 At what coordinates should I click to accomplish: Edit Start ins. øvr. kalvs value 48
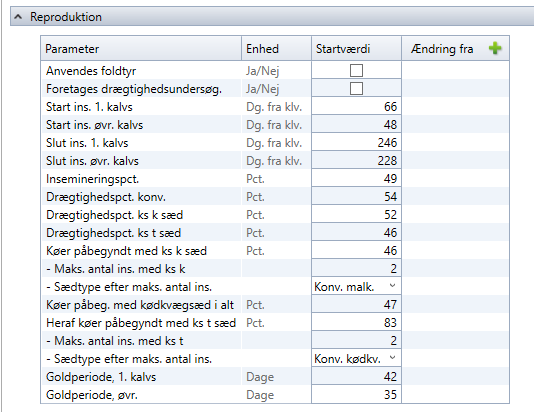(x=356, y=125)
